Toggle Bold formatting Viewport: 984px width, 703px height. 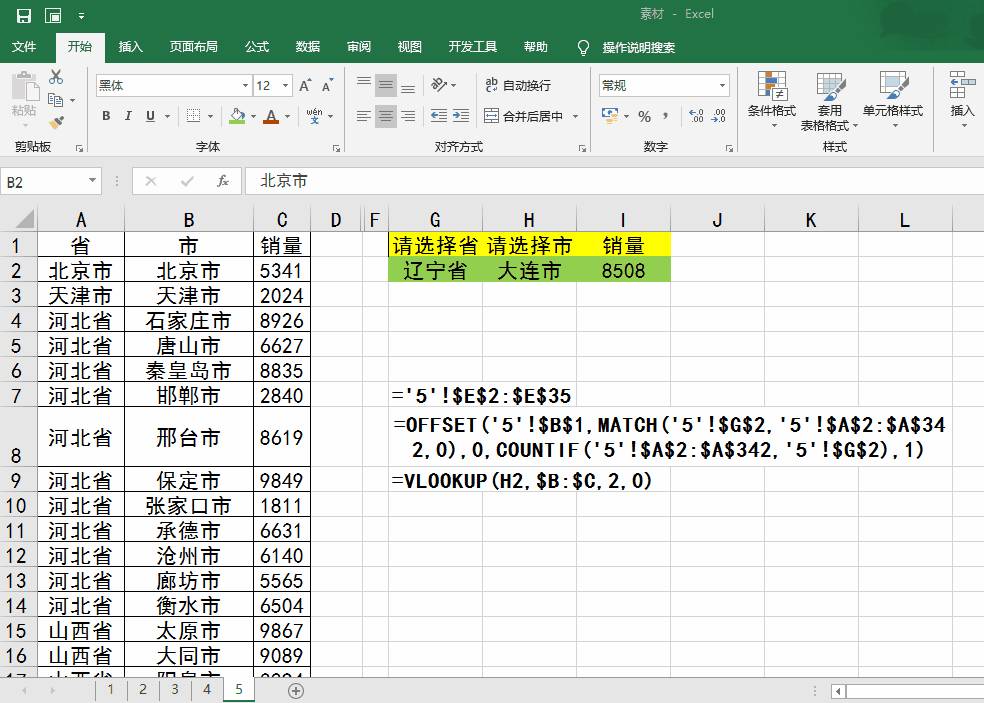coord(106,116)
